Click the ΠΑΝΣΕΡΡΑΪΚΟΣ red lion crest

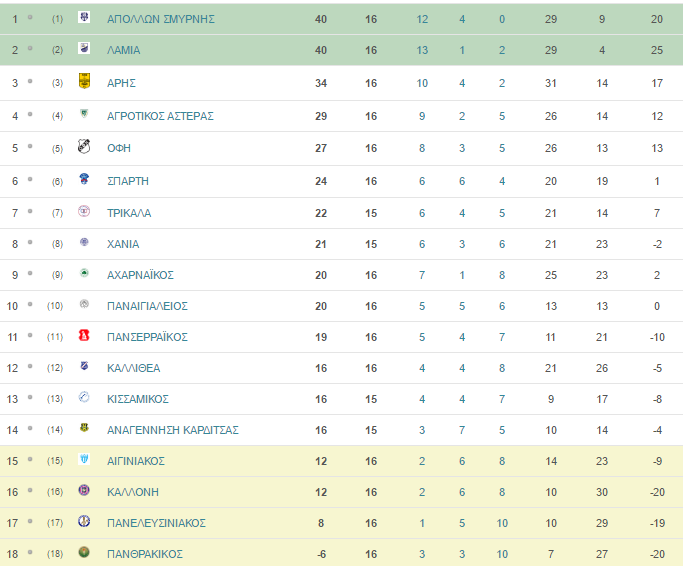point(84,335)
